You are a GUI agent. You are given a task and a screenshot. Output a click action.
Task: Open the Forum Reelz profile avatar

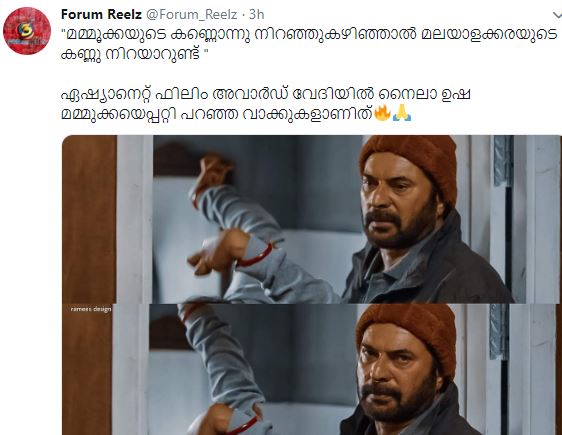[x=27, y=31]
